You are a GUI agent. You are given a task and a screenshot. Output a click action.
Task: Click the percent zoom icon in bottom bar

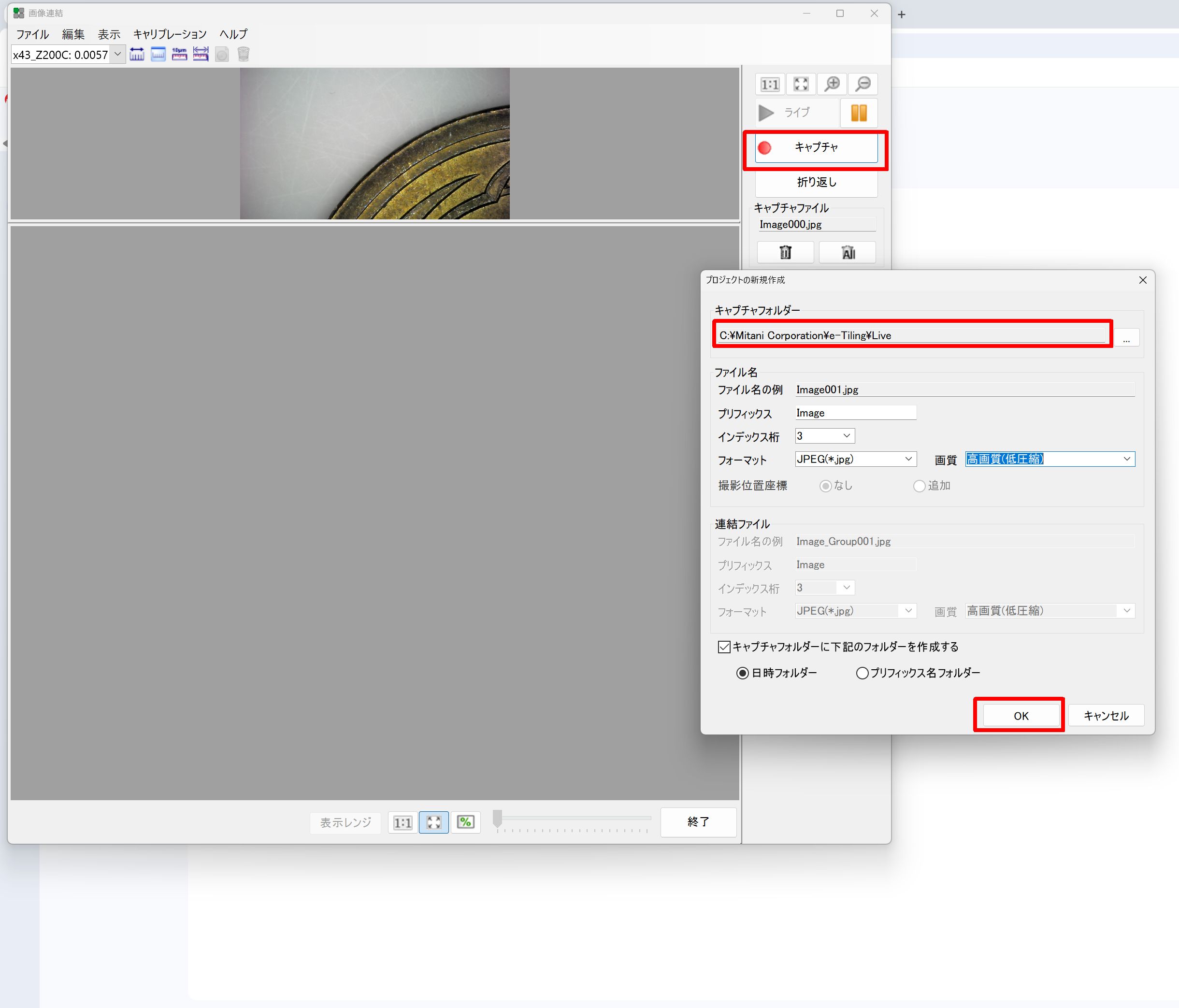point(465,822)
